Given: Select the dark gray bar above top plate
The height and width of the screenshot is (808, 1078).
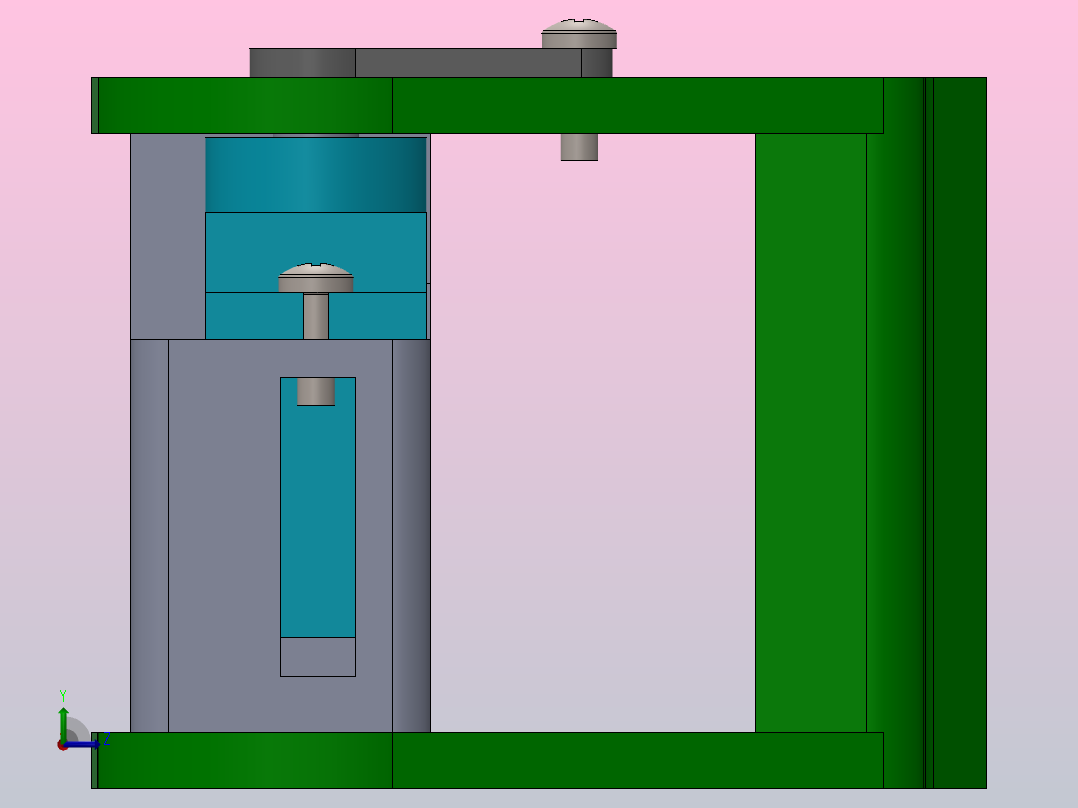Looking at the screenshot, I should [430, 63].
